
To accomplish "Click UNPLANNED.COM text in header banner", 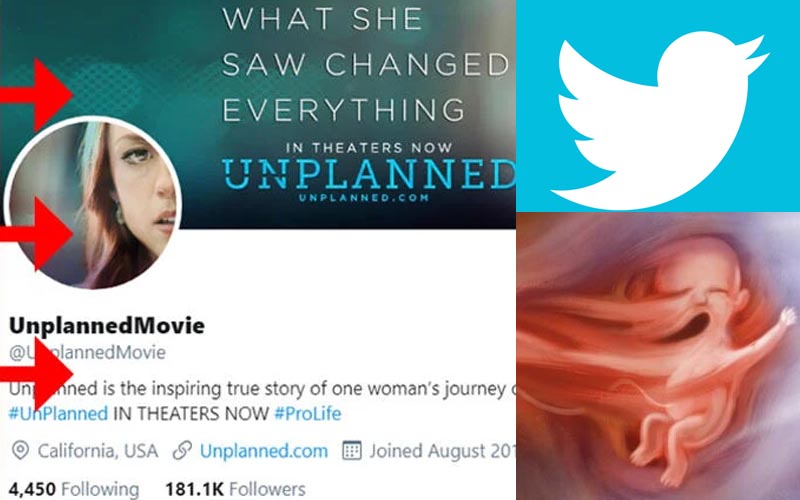I will pos(364,197).
